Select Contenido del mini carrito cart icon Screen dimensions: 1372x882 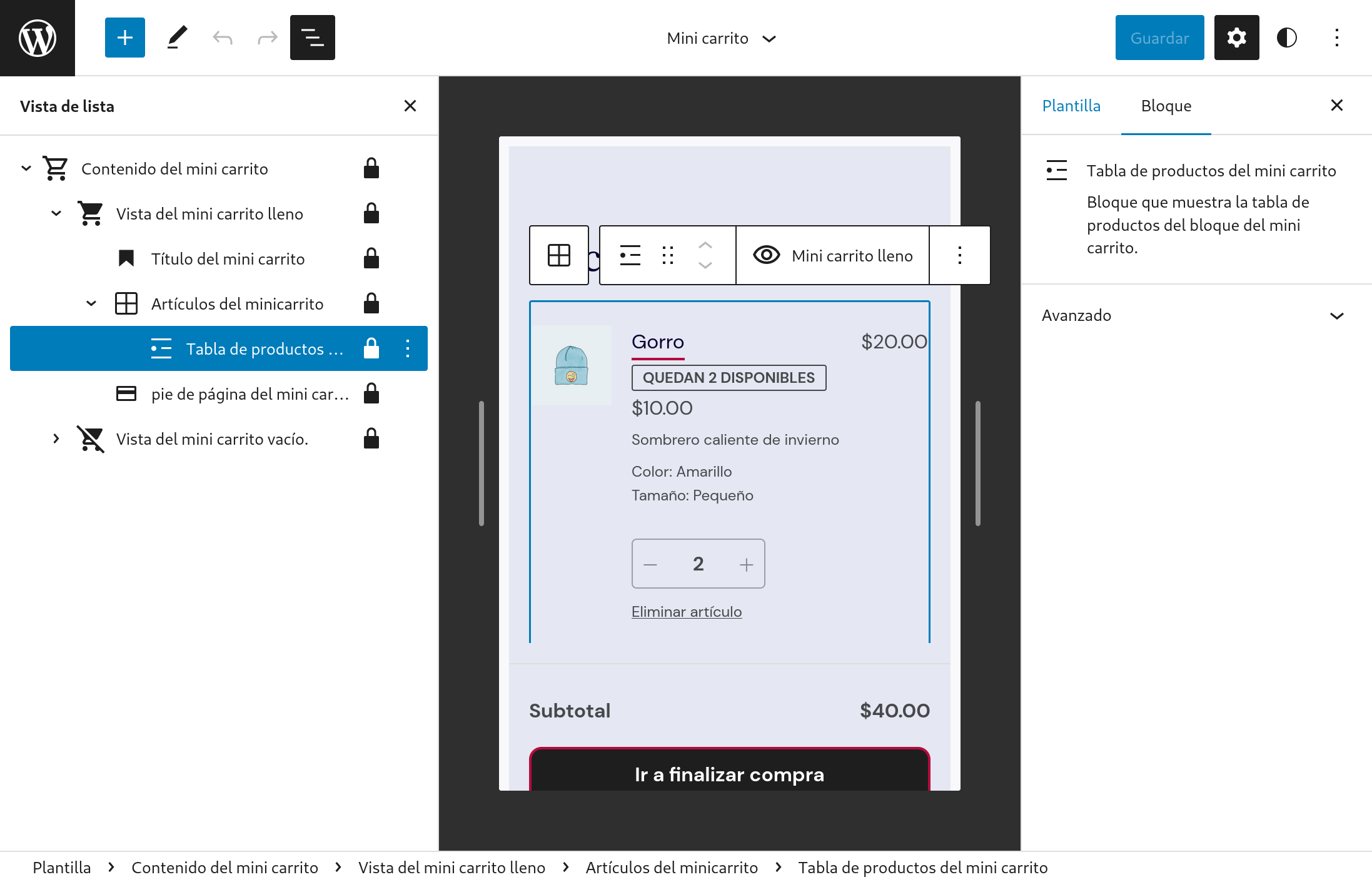click(56, 168)
